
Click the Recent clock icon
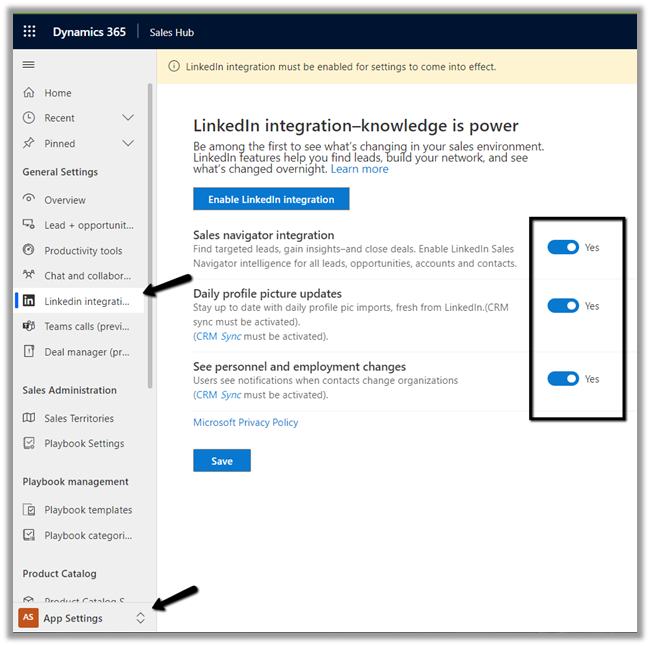(x=29, y=118)
